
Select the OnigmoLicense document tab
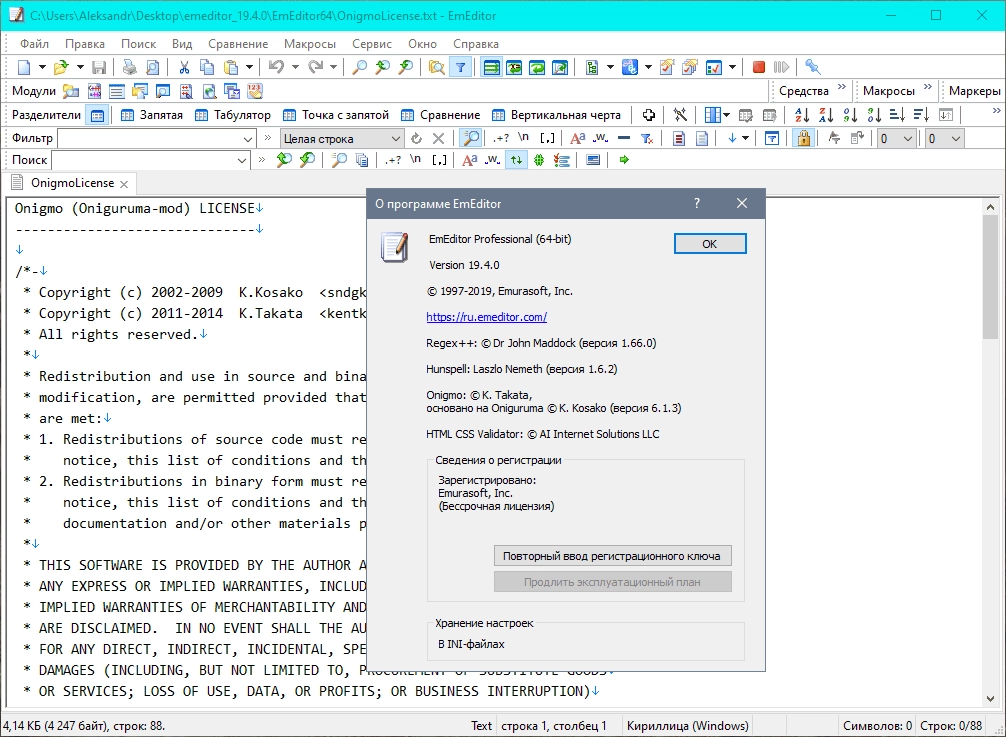click(x=71, y=183)
